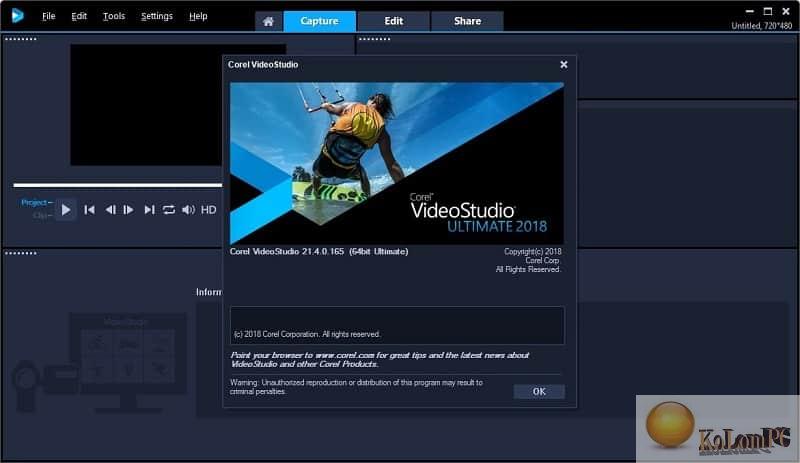Toggle HD preview mode
The width and height of the screenshot is (800, 463).
pos(208,210)
